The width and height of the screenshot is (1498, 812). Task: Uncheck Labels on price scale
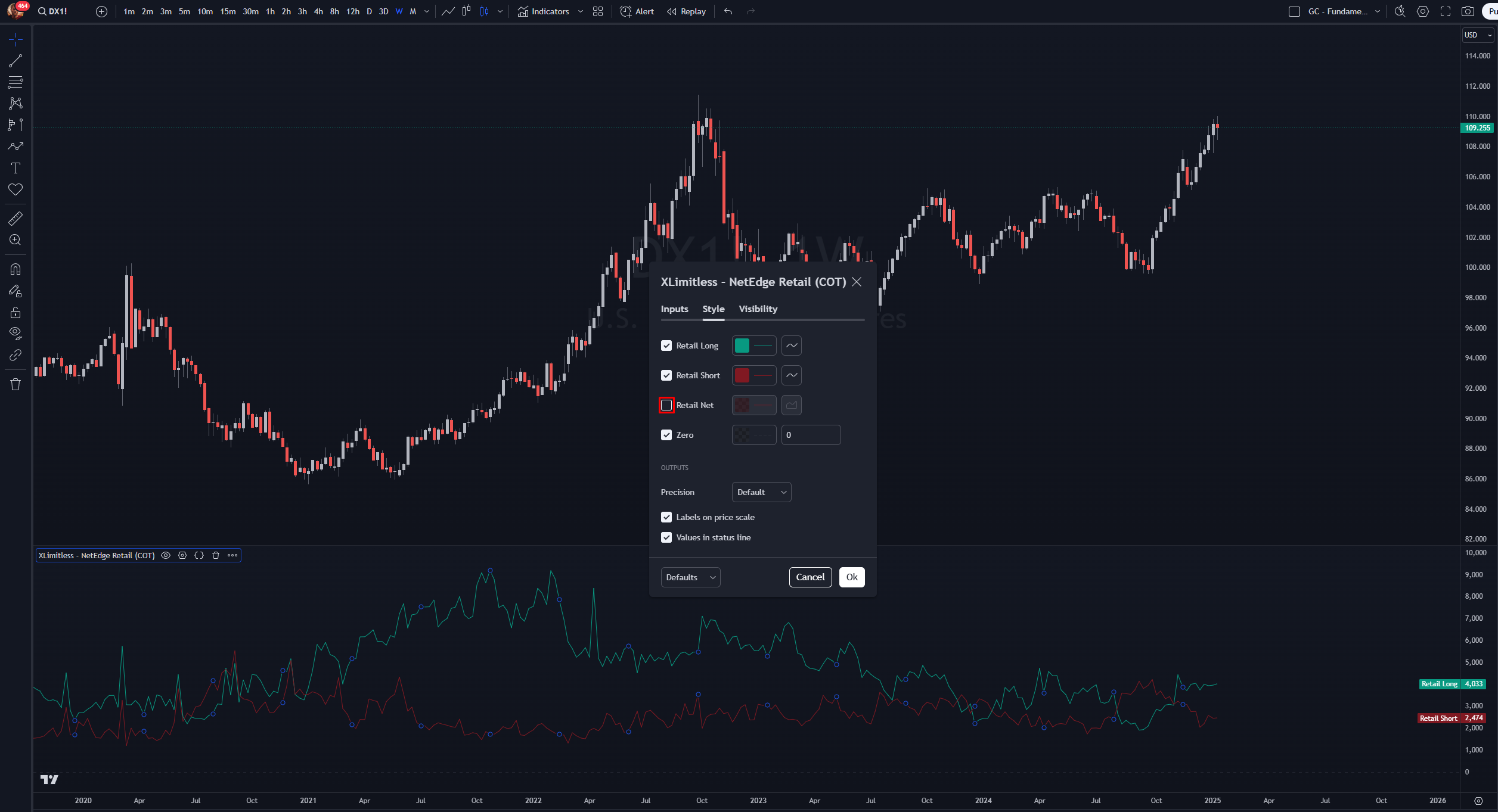pos(666,517)
